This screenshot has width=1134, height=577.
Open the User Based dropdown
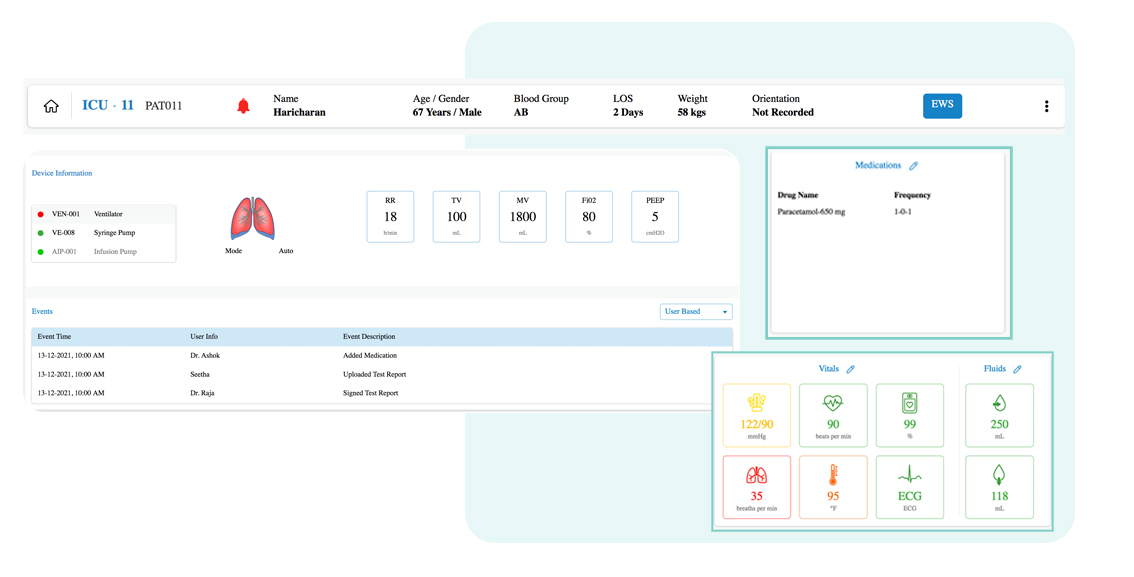click(x=696, y=312)
